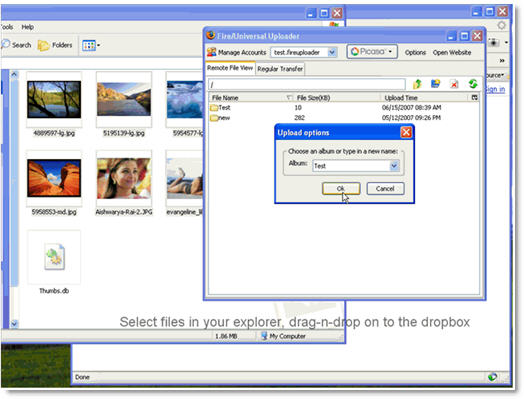Open the Picasa service dropdown
Image resolution: width=524 pixels, height=399 pixels.
tap(372, 52)
